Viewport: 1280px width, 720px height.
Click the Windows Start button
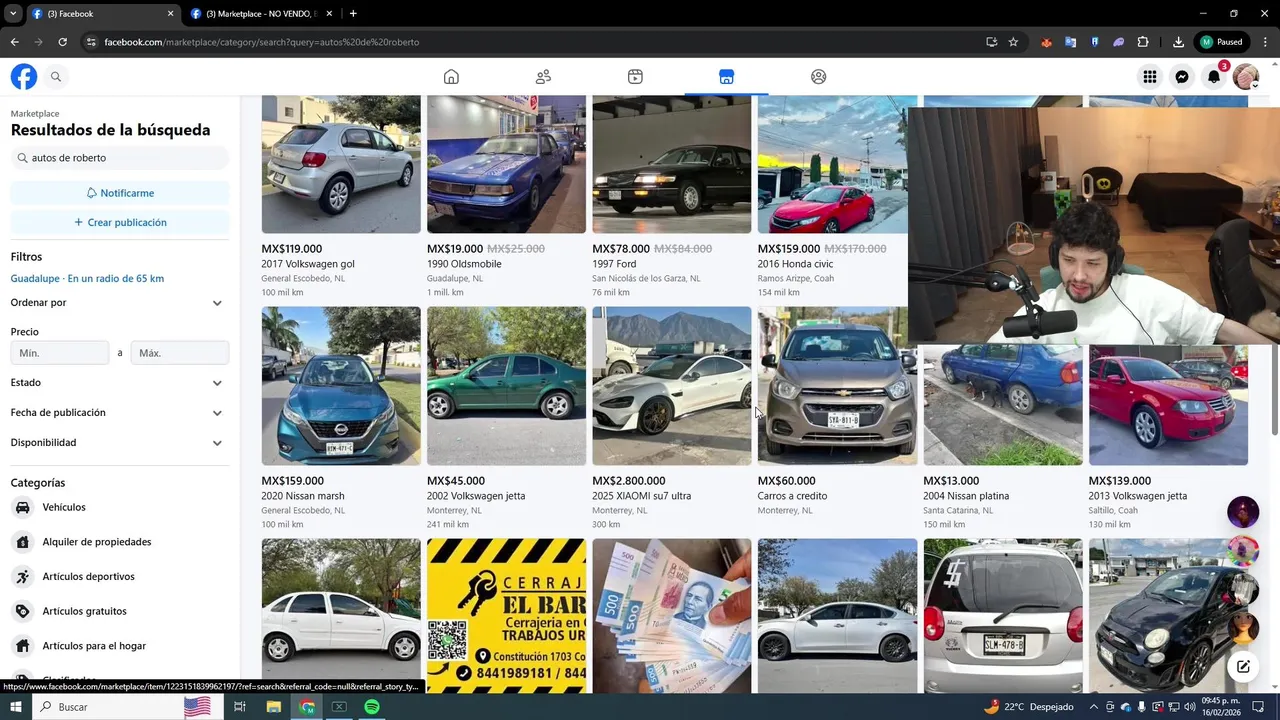point(16,707)
